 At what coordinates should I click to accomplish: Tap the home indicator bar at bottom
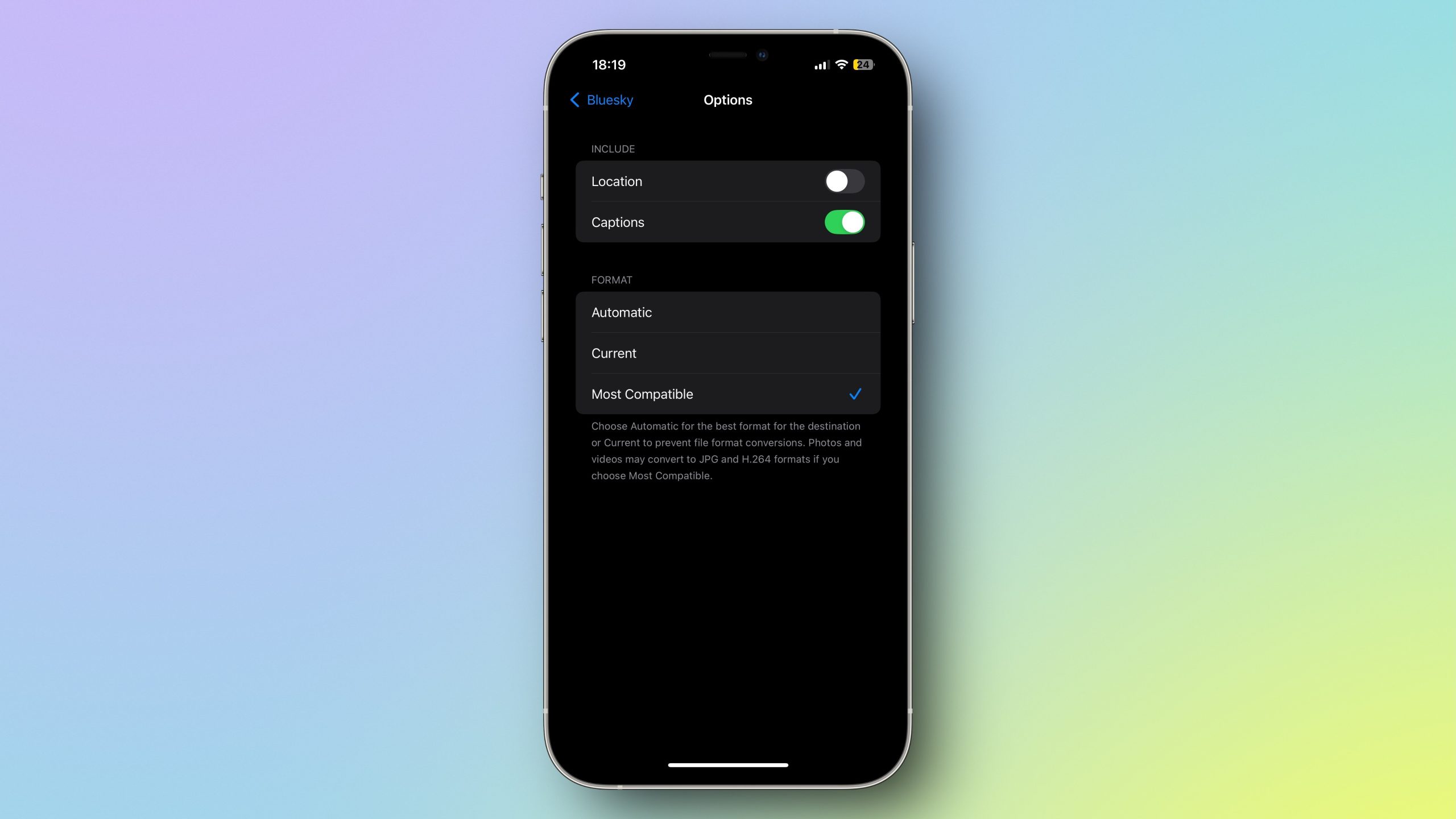[x=728, y=766]
